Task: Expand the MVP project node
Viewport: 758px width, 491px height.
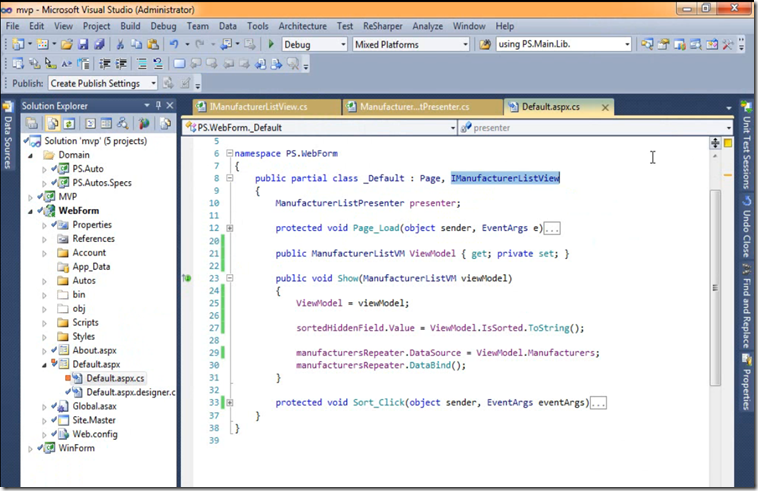Action: (30, 197)
